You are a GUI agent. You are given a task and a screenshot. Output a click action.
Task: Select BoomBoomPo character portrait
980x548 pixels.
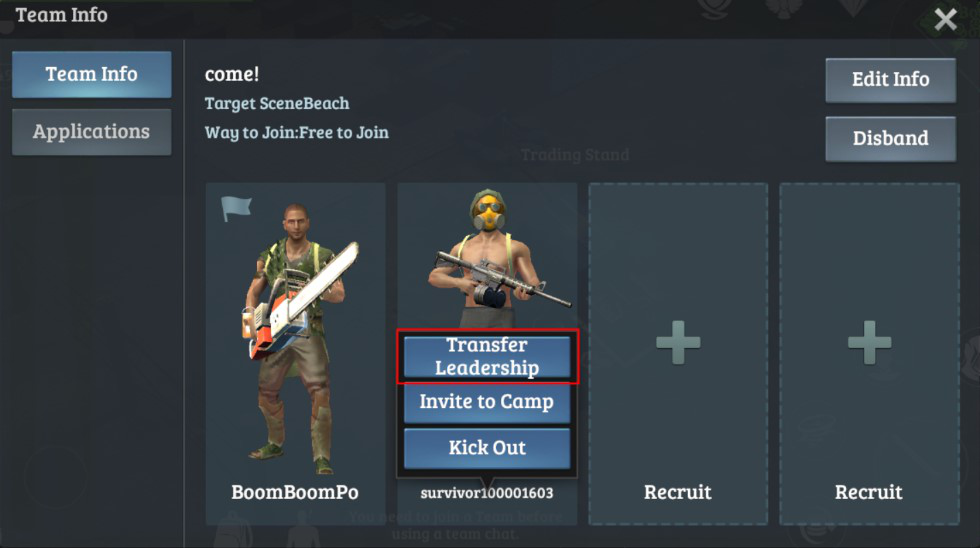296,337
